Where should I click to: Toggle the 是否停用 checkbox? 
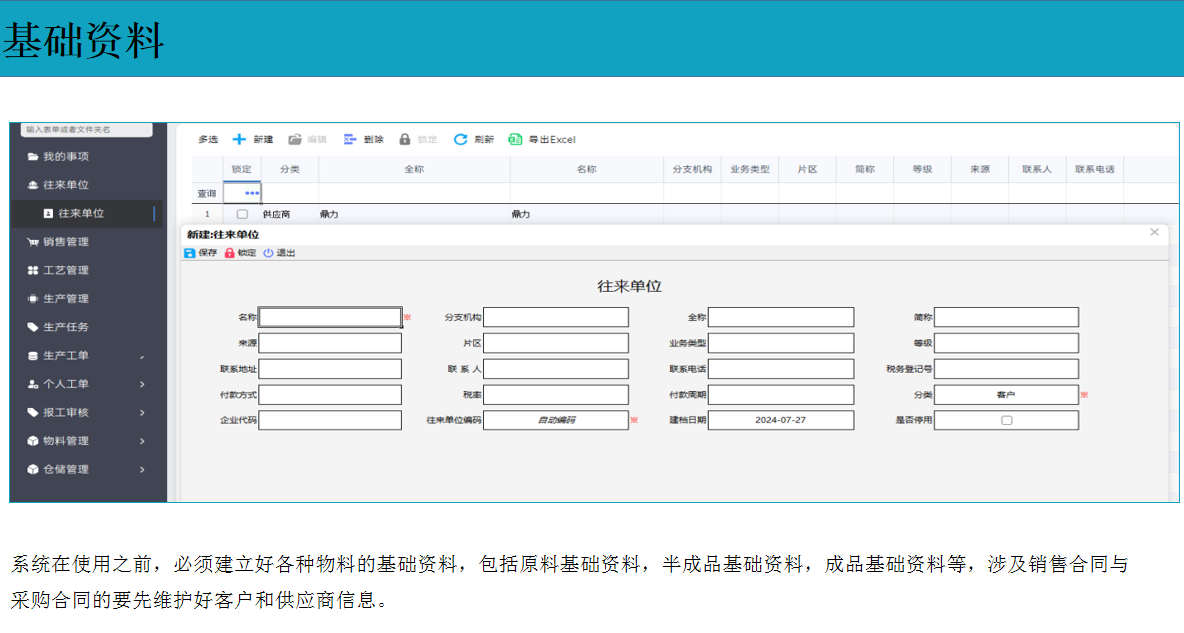(1007, 421)
